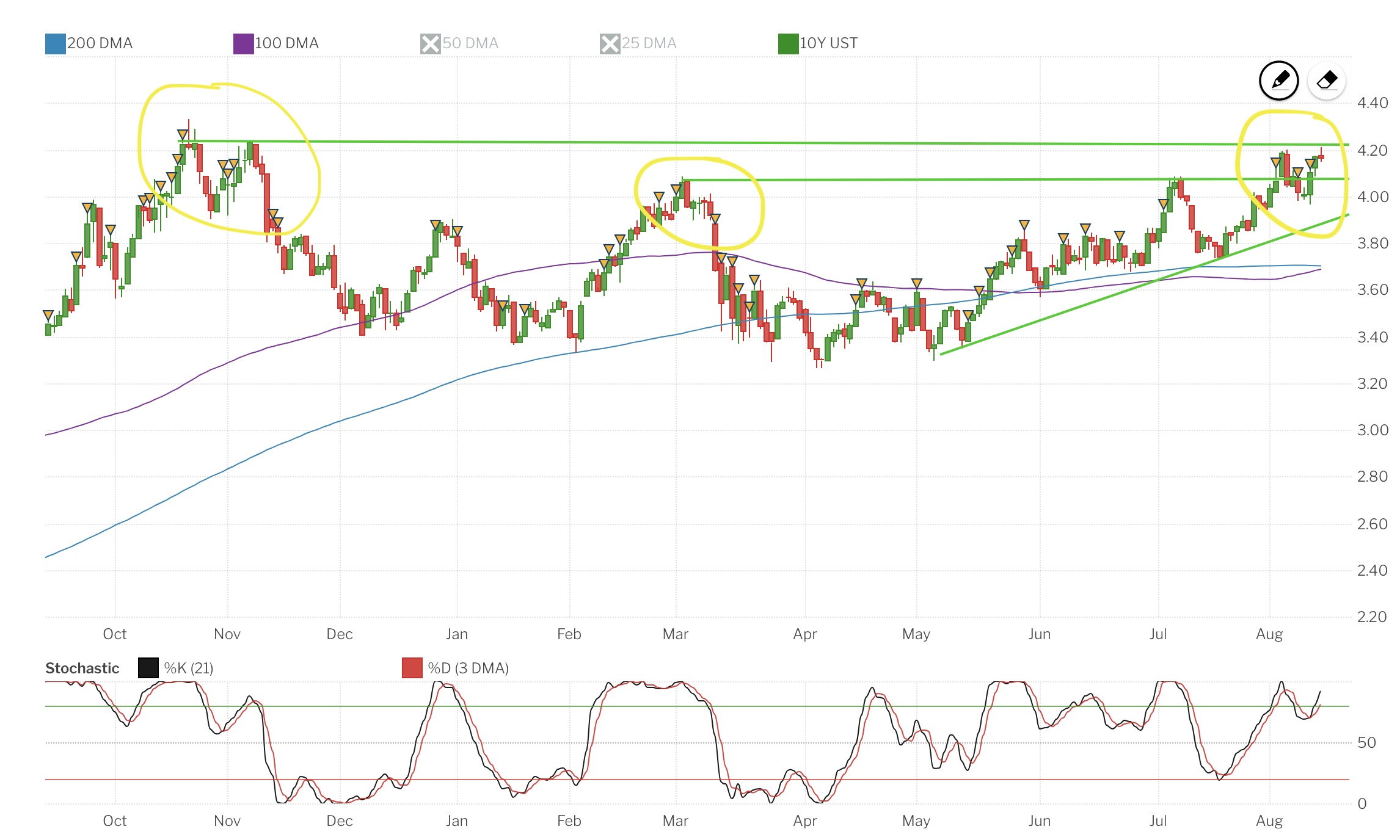The image size is (1400, 840).
Task: Toggle the %K (21) black legend box
Action: (x=148, y=668)
